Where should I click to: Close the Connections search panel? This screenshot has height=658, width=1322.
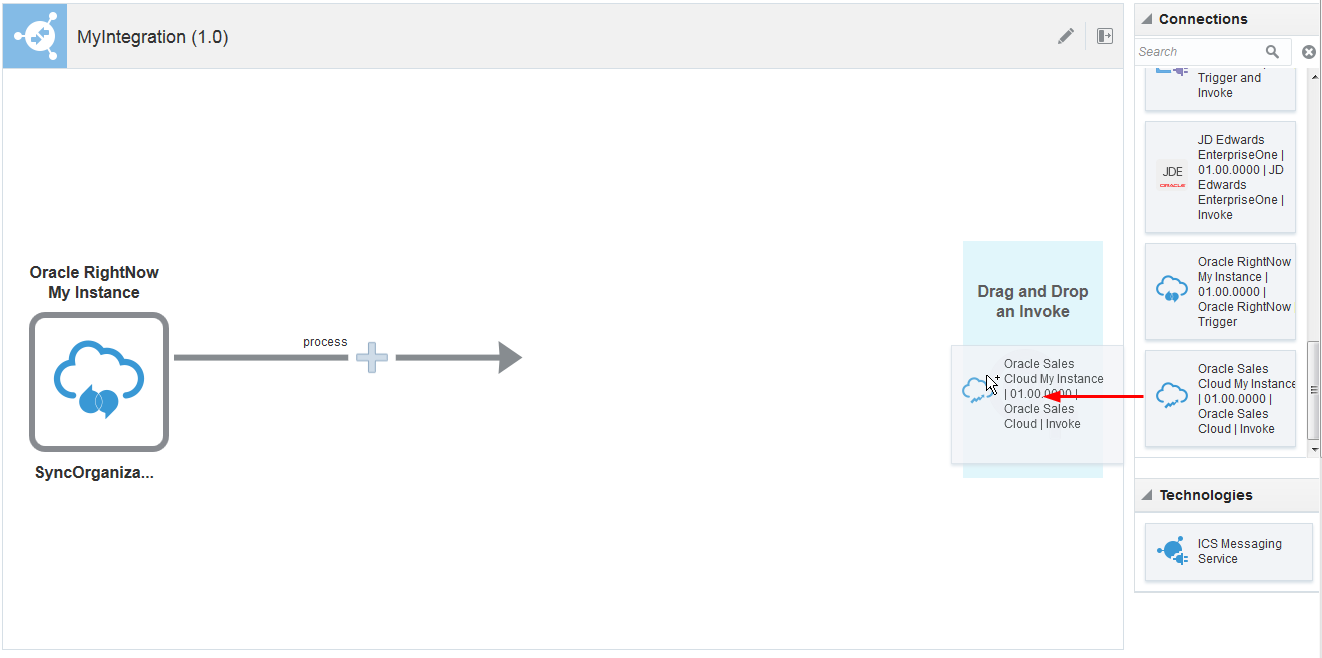coord(1309,51)
